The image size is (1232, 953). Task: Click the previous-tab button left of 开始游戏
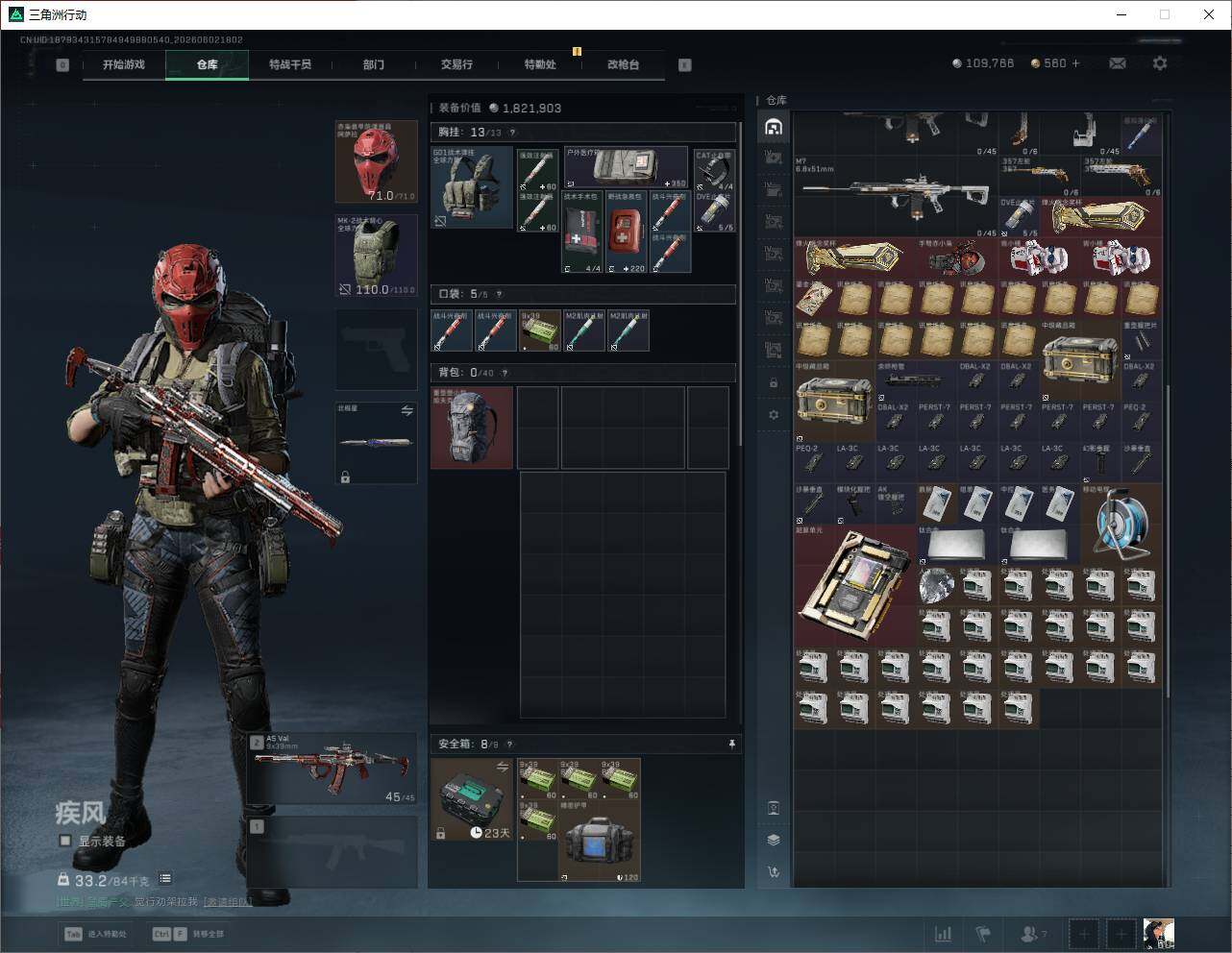62,65
